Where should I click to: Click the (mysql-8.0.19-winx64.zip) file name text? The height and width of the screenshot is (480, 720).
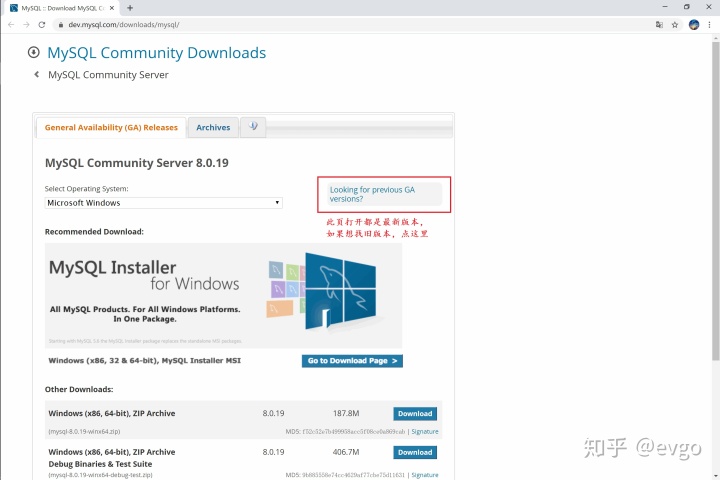[84, 432]
